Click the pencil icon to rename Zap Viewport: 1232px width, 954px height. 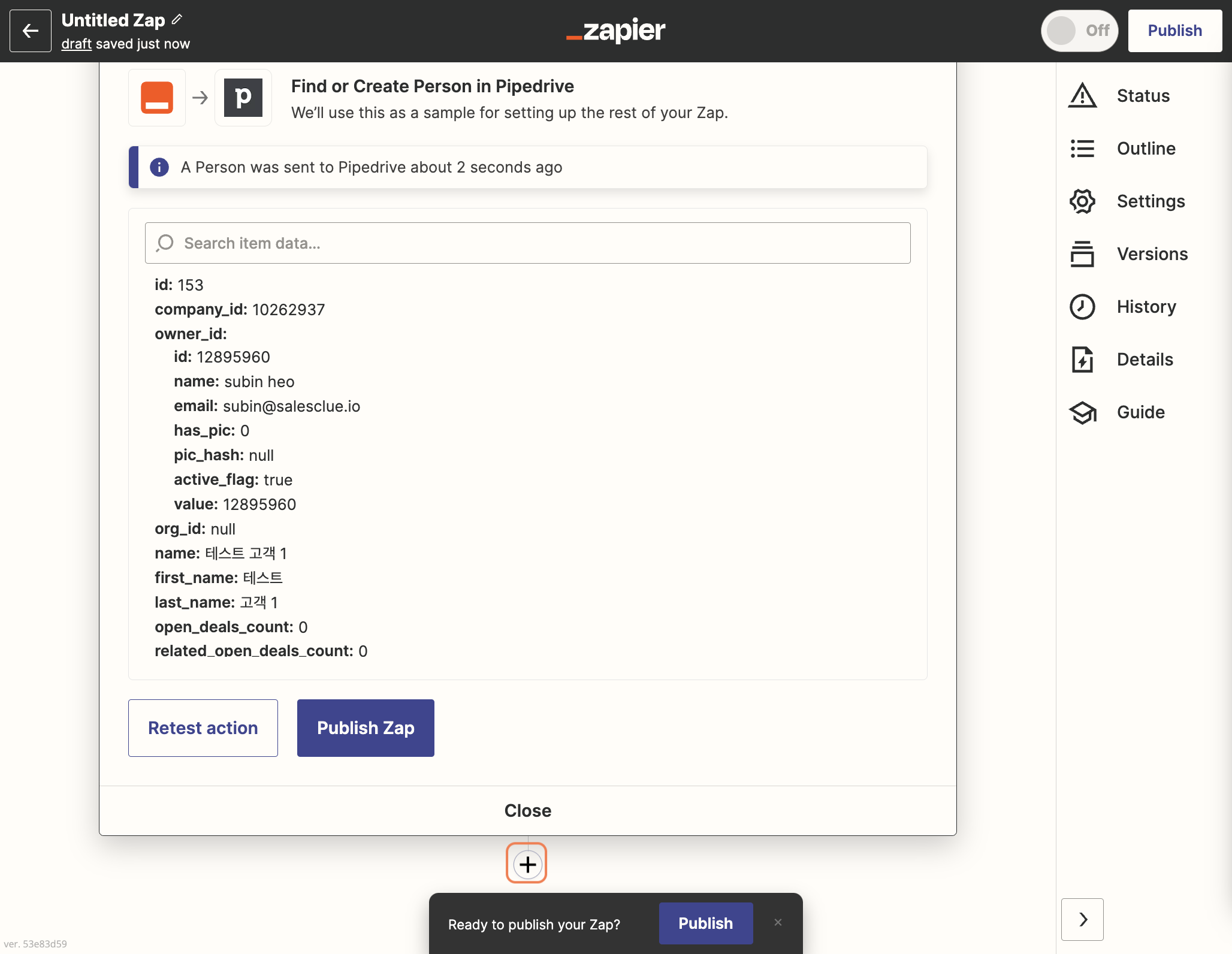click(x=177, y=19)
